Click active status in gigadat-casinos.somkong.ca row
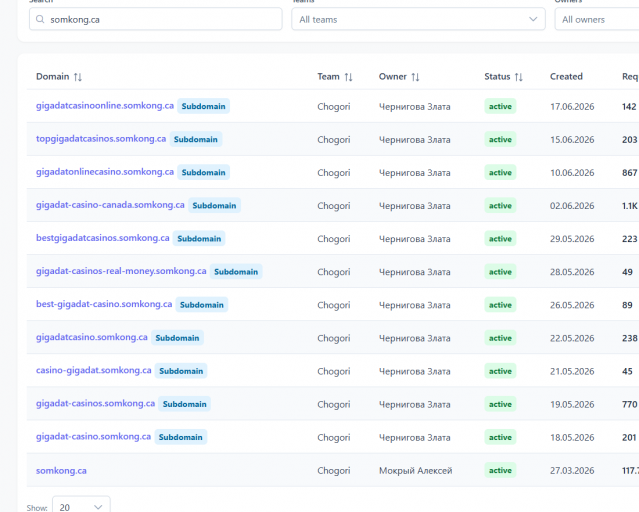Viewport: 639px width, 512px height. 500,404
